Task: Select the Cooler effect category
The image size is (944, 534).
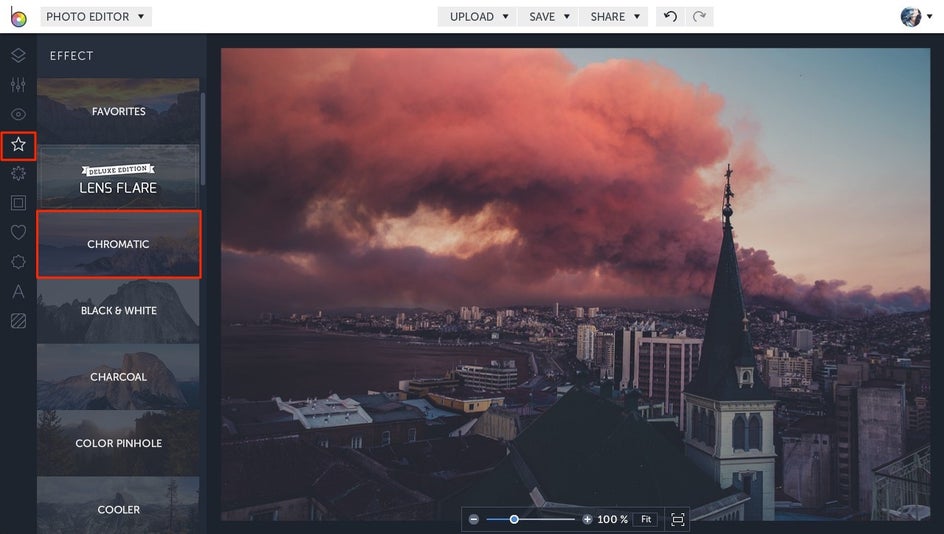Action: (118, 506)
